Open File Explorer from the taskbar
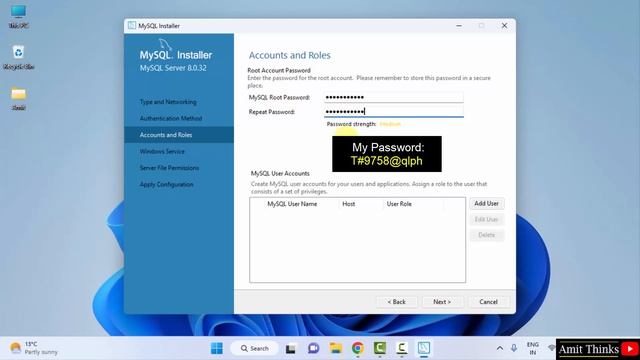Image resolution: width=640 pixels, height=360 pixels. (336, 348)
